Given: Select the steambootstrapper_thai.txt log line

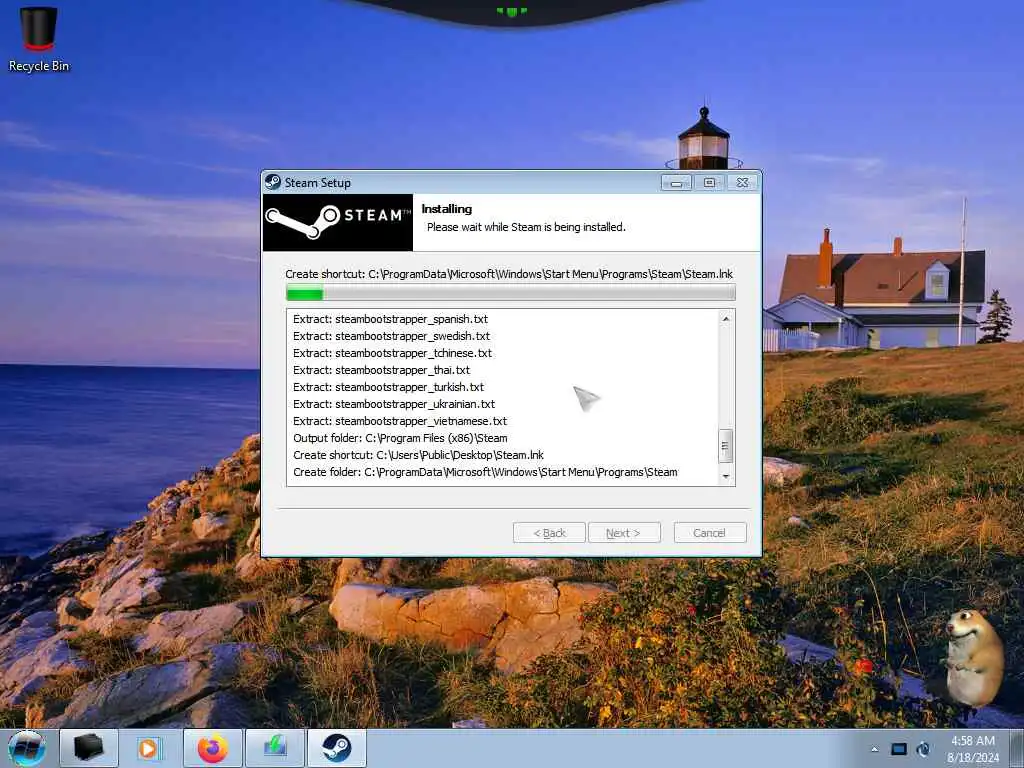Looking at the screenshot, I should [381, 370].
